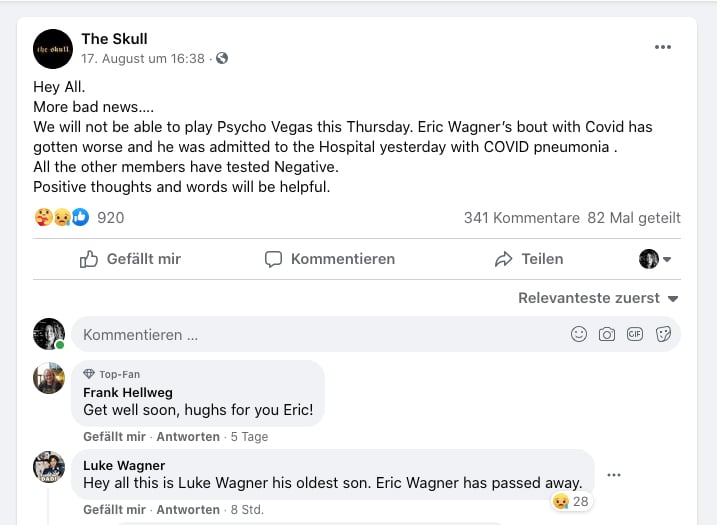Click the reaction emojis next to 920

[61, 217]
